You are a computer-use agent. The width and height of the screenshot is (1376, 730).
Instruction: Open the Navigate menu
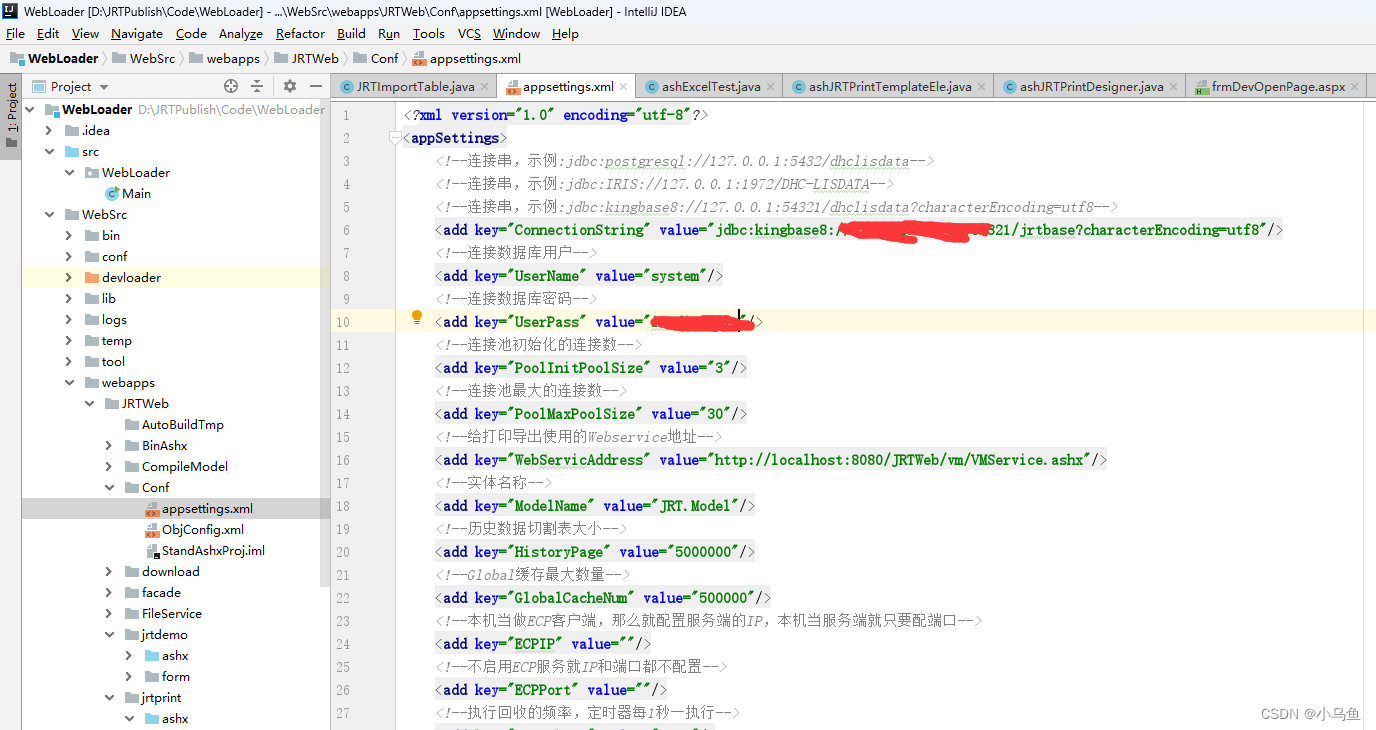137,33
